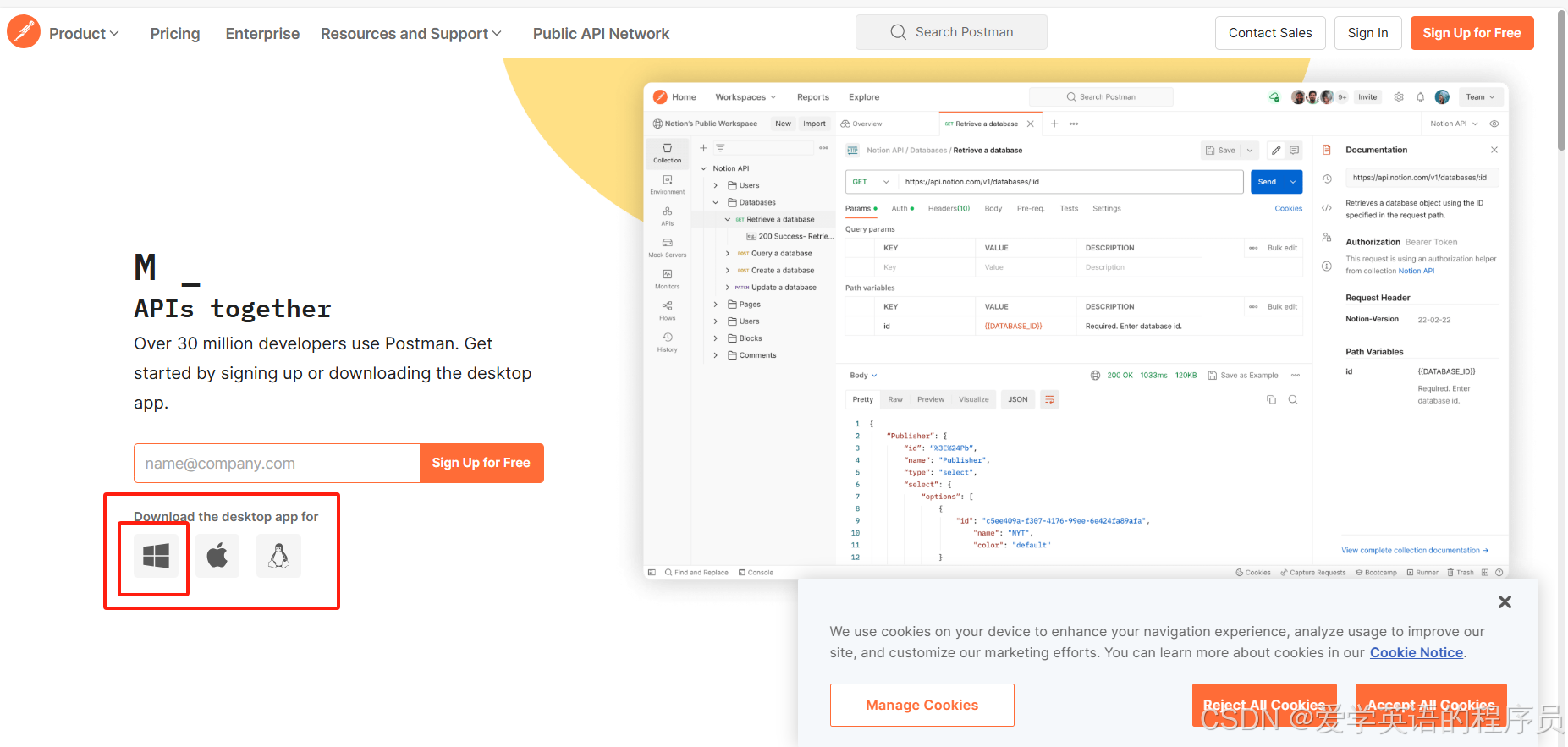
Task: Open the Environment sidebar icon in app preview
Action: 668,184
